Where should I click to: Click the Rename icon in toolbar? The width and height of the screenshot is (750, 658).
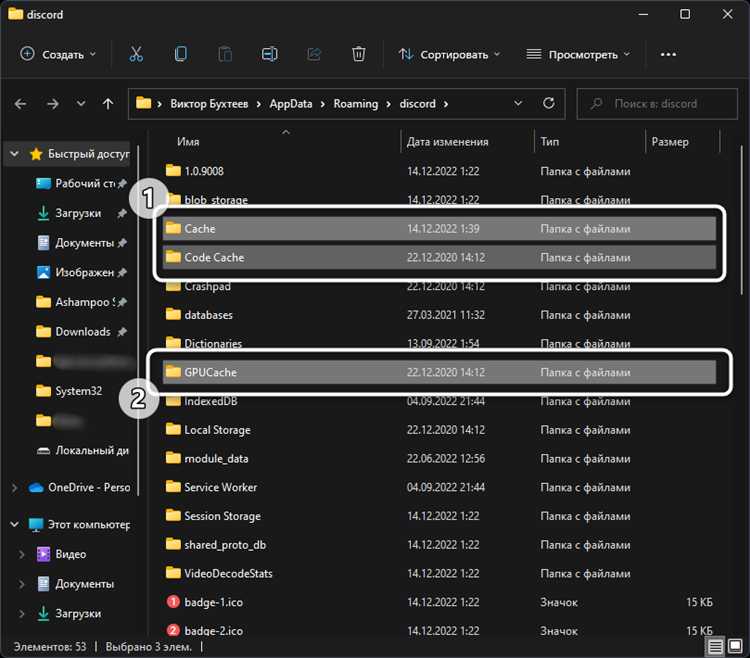click(x=269, y=54)
